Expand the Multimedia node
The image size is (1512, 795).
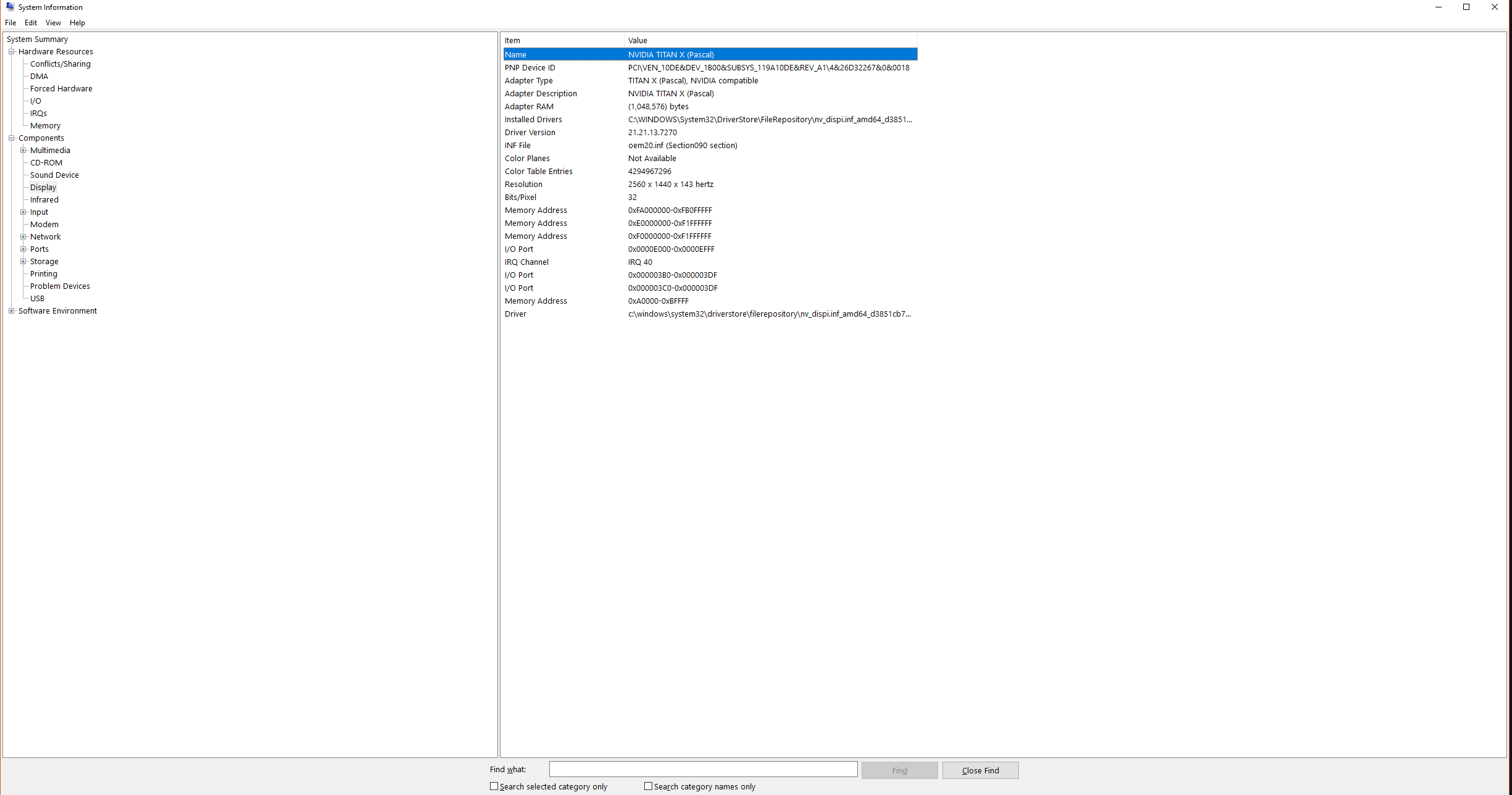[x=23, y=151]
